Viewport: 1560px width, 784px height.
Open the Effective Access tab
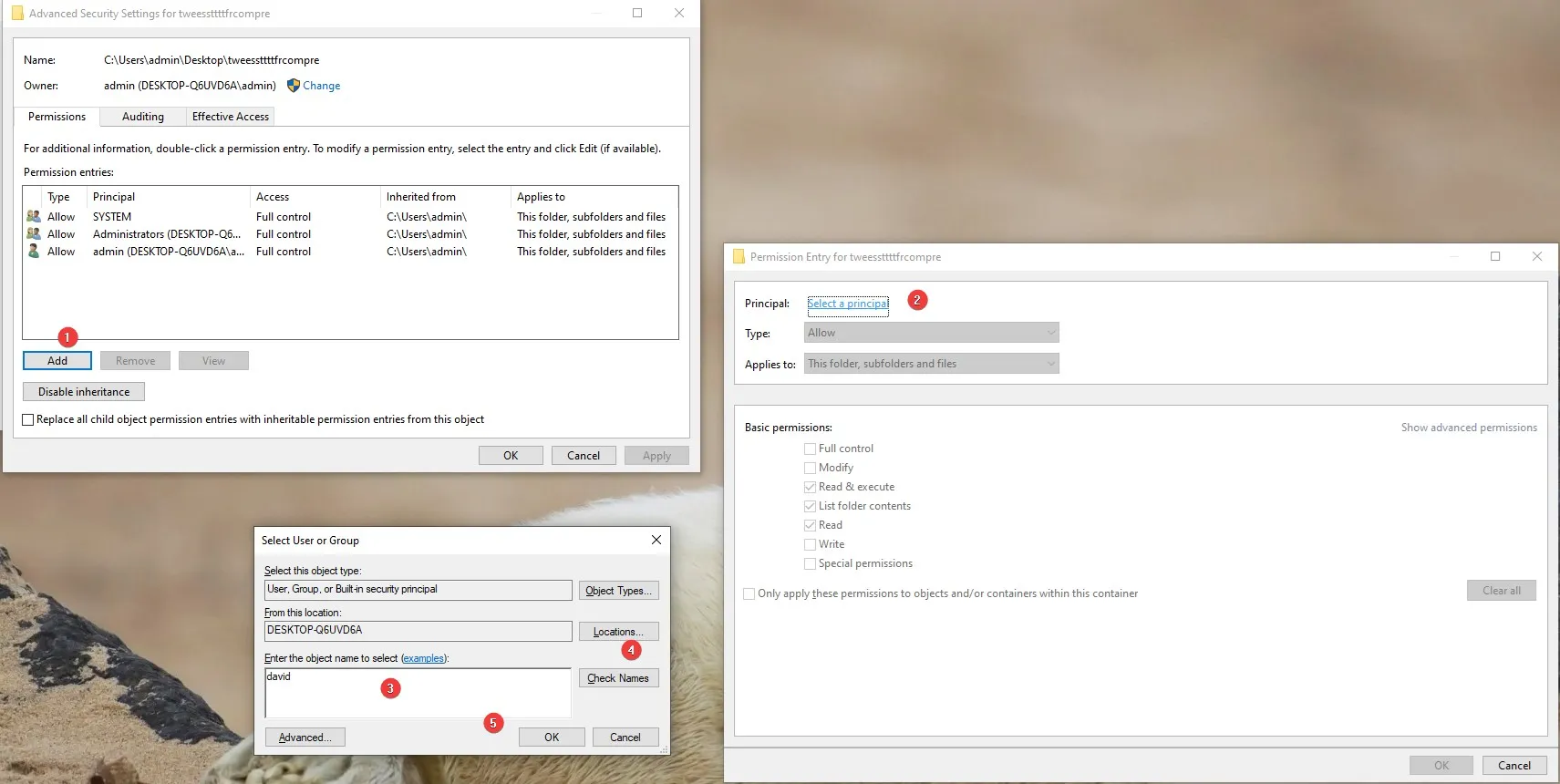click(x=231, y=117)
